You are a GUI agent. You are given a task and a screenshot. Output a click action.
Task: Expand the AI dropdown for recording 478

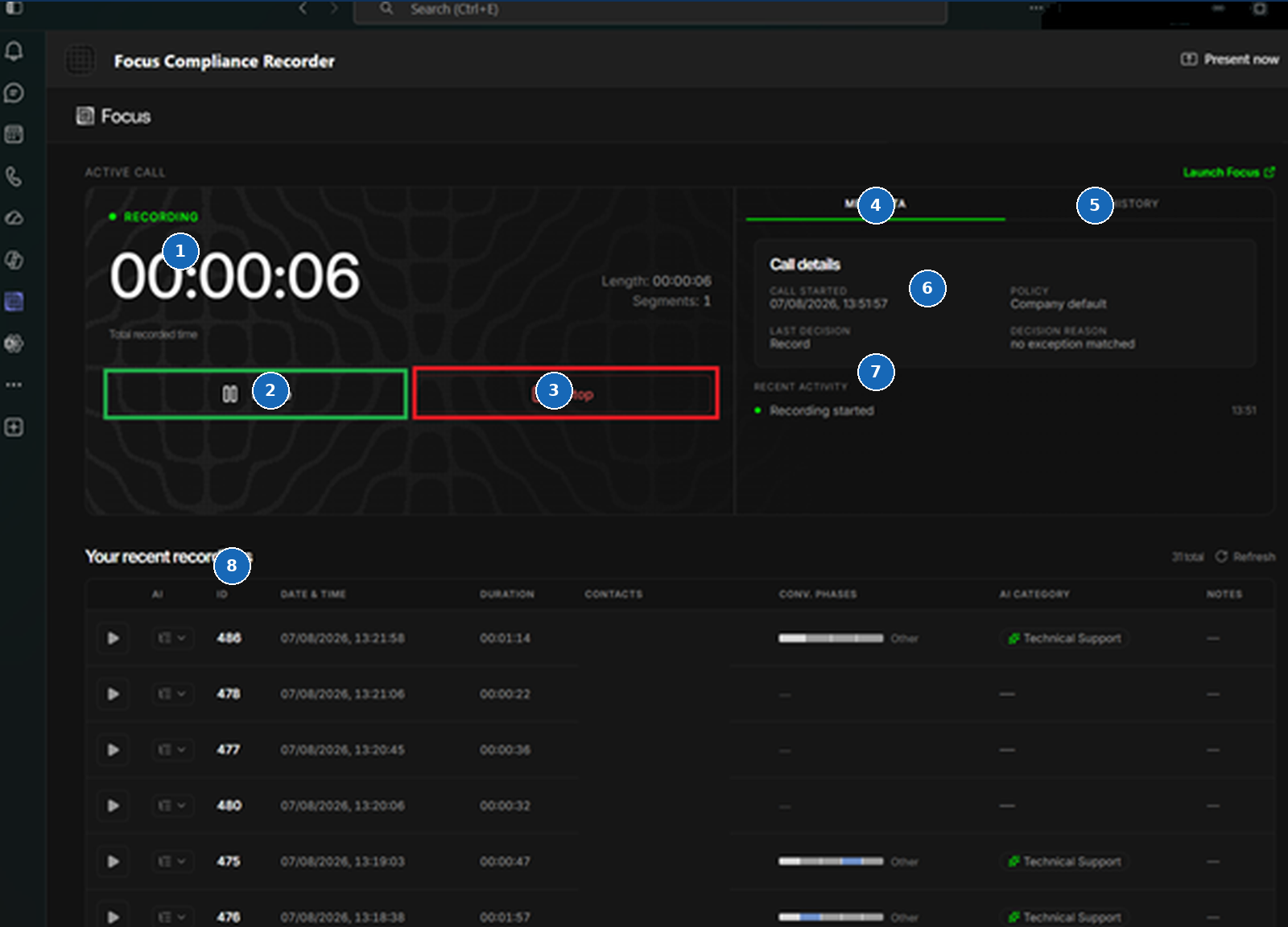(x=172, y=694)
